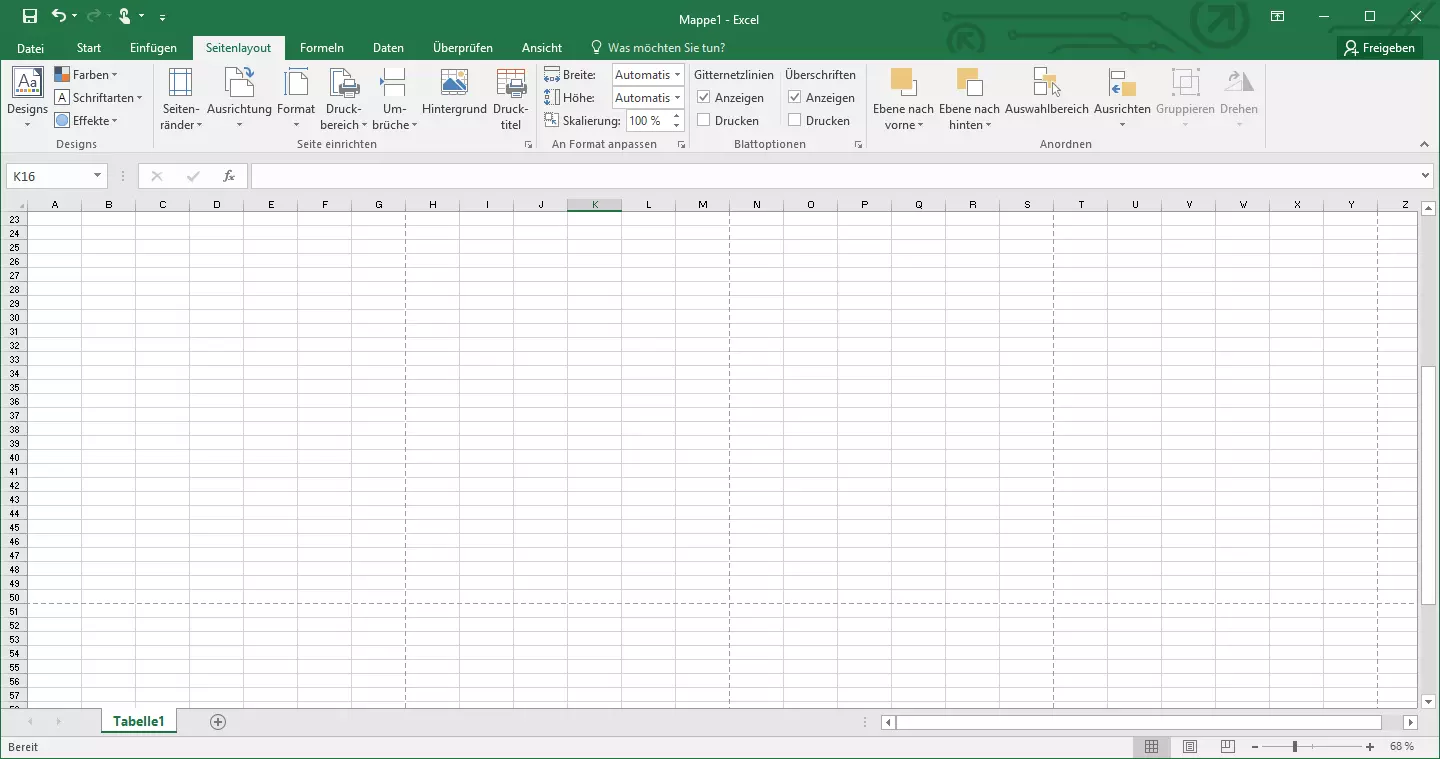The image size is (1440, 759).
Task: Switch to the Einfügen tab
Action: [153, 48]
